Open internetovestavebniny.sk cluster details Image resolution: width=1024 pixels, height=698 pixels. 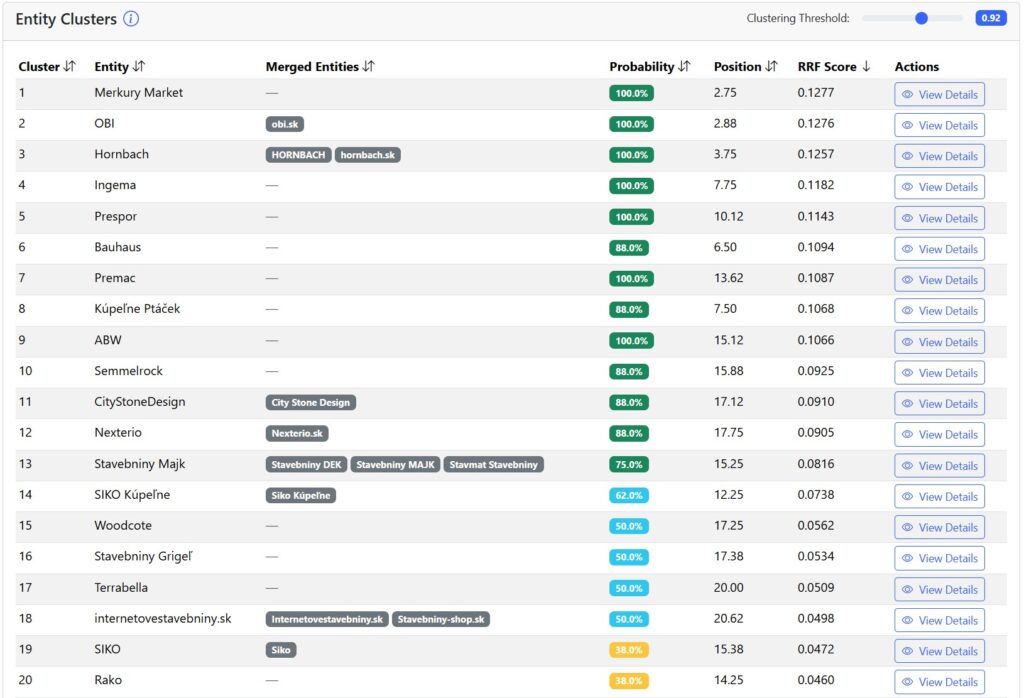(x=939, y=620)
